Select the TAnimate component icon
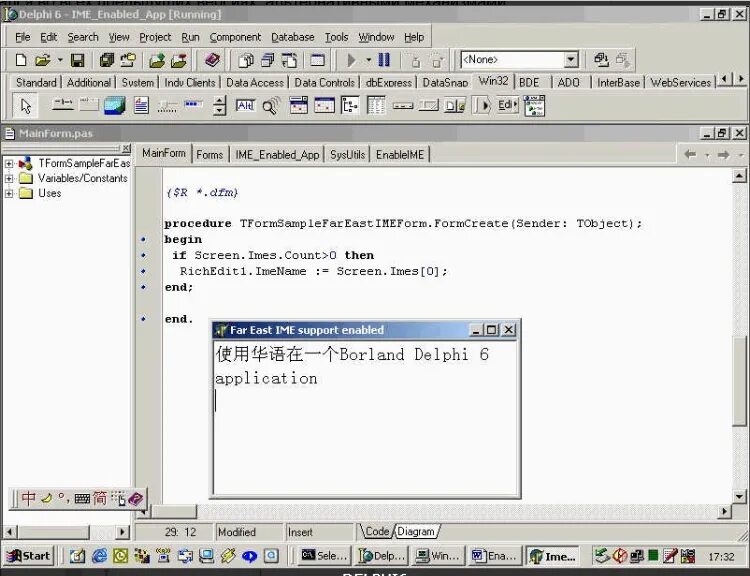Image resolution: width=750 pixels, height=576 pixels. 271,105
